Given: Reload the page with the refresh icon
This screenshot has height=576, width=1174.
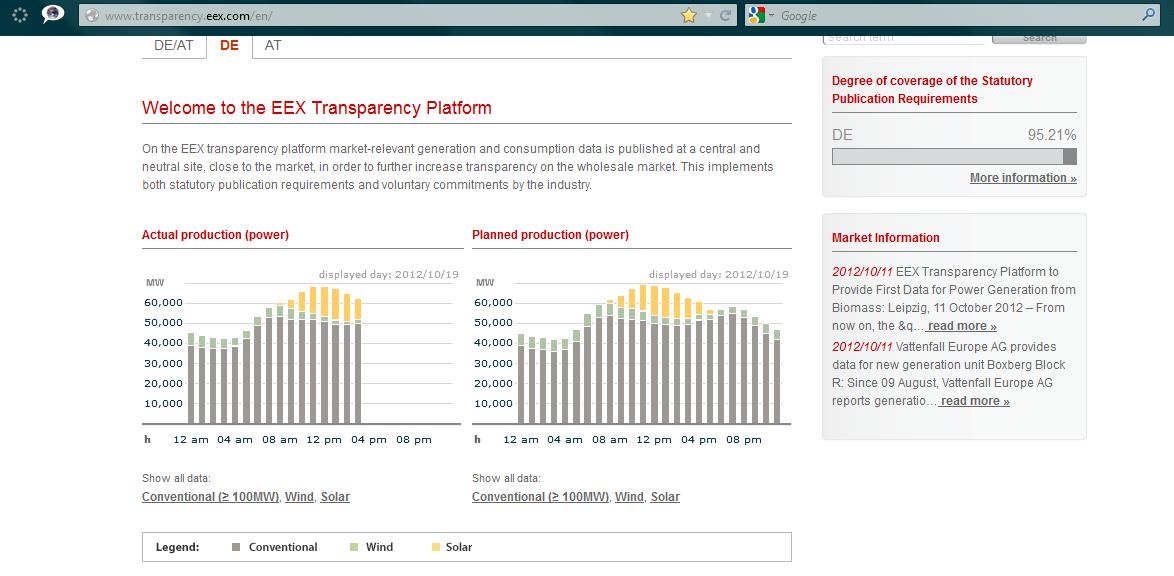Looking at the screenshot, I should (x=725, y=15).
